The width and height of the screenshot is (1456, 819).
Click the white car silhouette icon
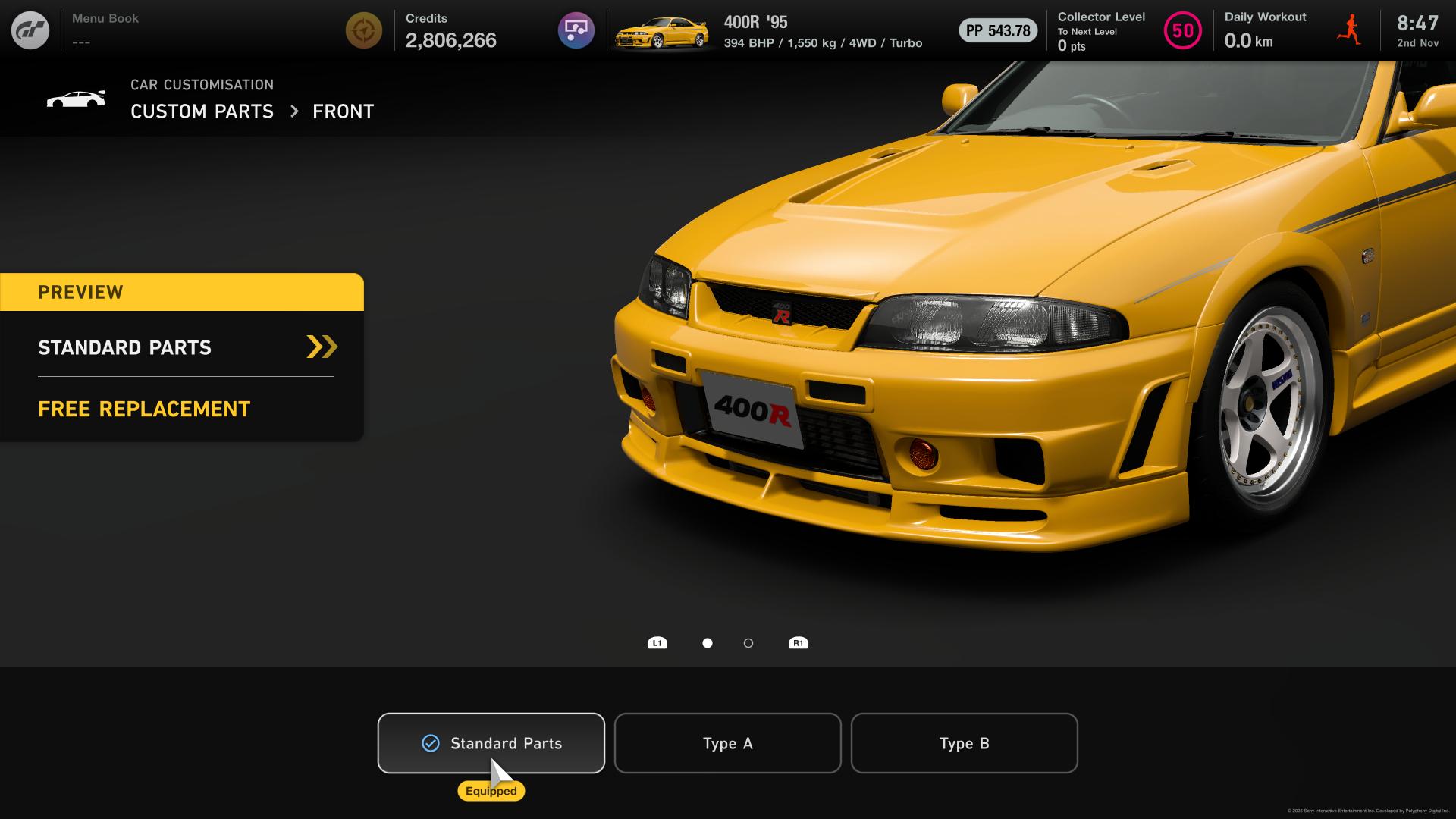[76, 99]
